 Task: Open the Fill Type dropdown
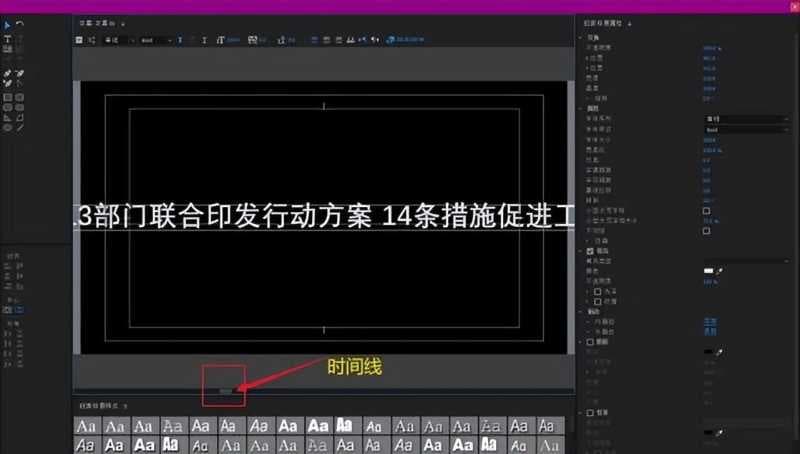[x=747, y=261]
